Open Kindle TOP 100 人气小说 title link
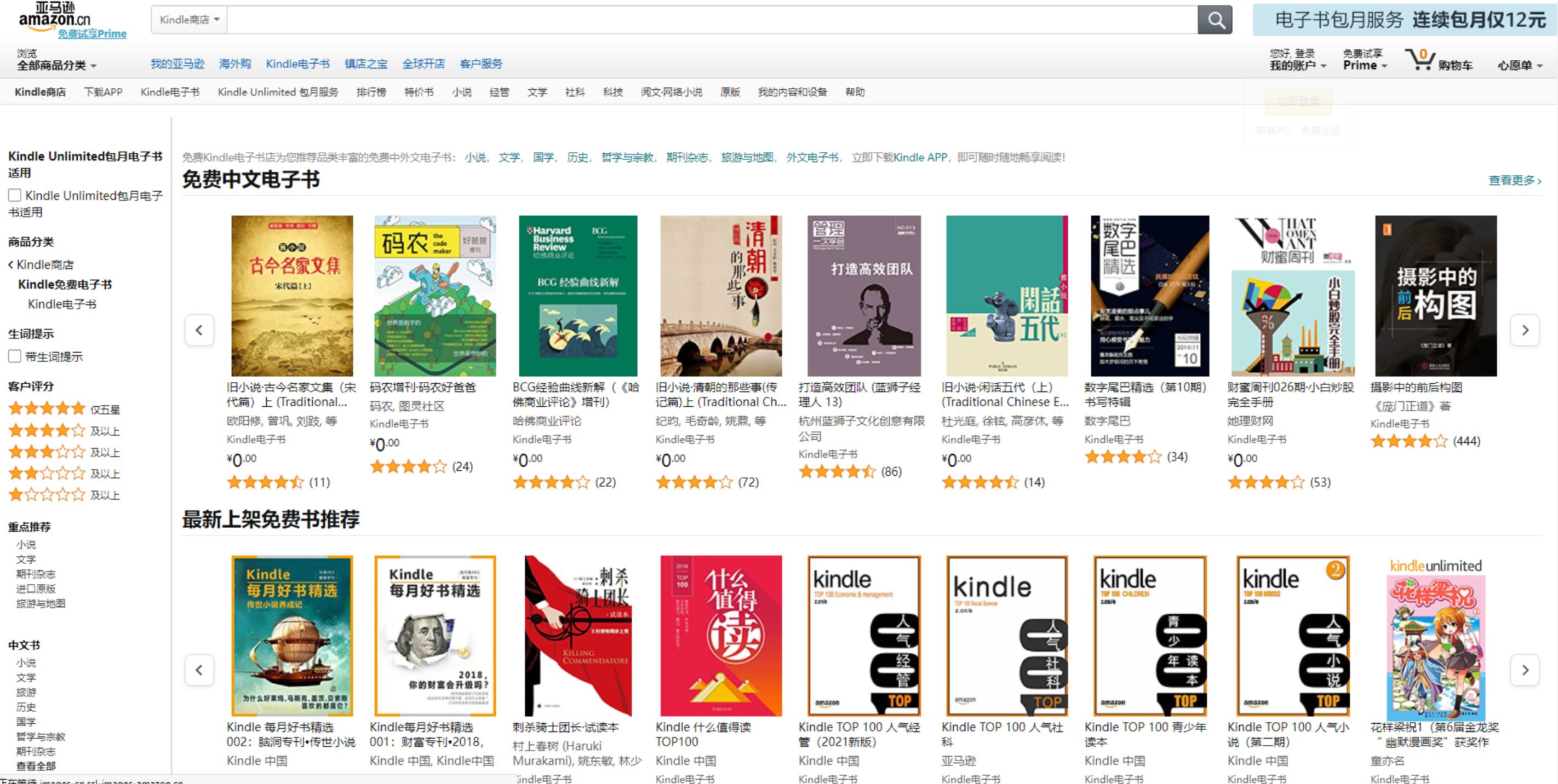The width and height of the screenshot is (1558, 784). pos(1288,734)
